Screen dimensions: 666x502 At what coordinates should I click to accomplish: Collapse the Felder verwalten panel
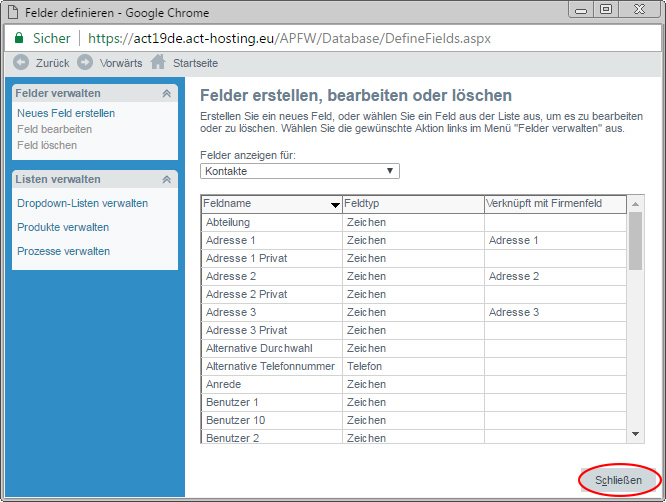(x=166, y=93)
